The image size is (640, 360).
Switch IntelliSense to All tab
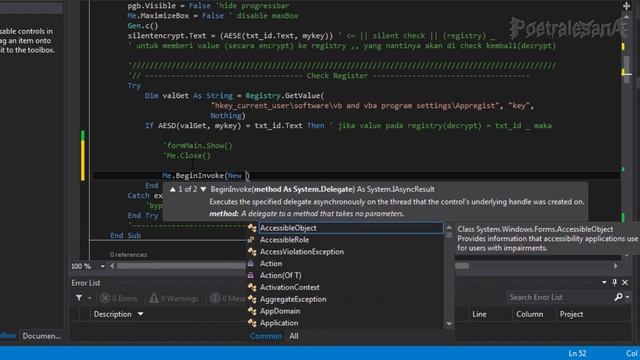[293, 336]
